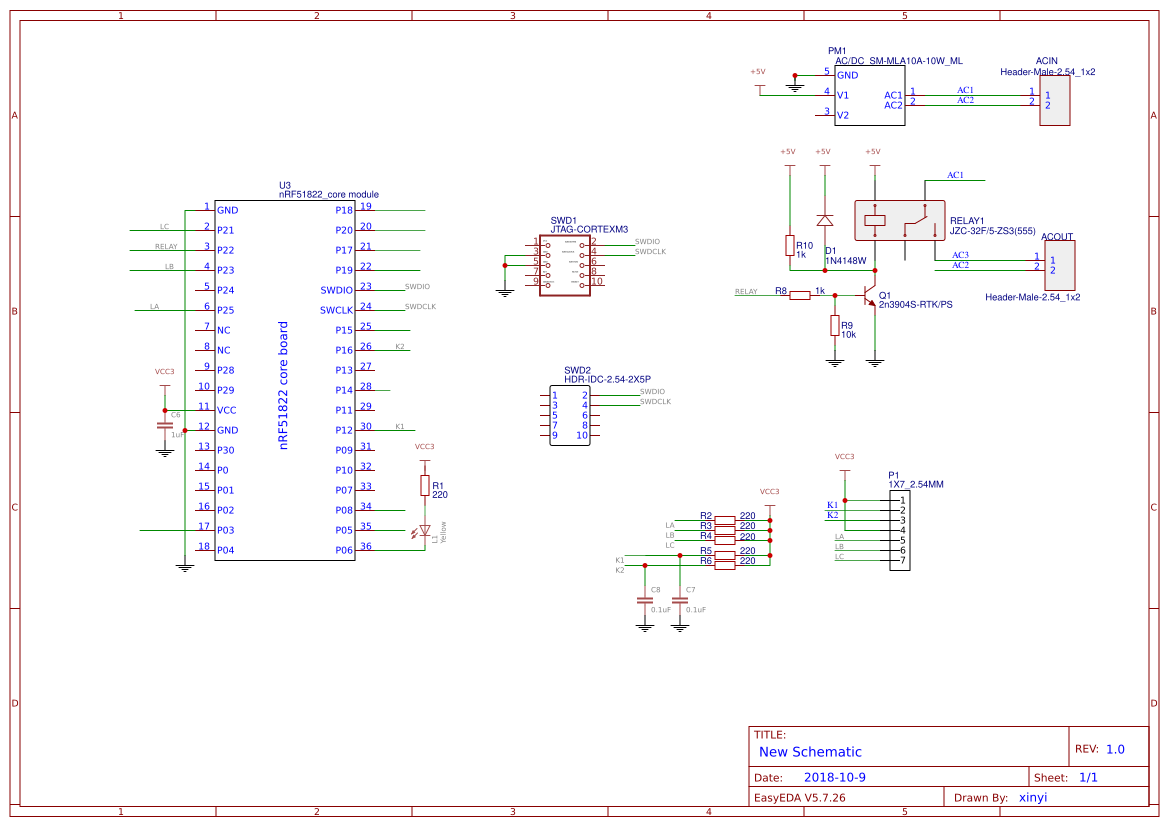Click the REV value 1.0
Screen dimensions: 1169x827
(x=1115, y=749)
